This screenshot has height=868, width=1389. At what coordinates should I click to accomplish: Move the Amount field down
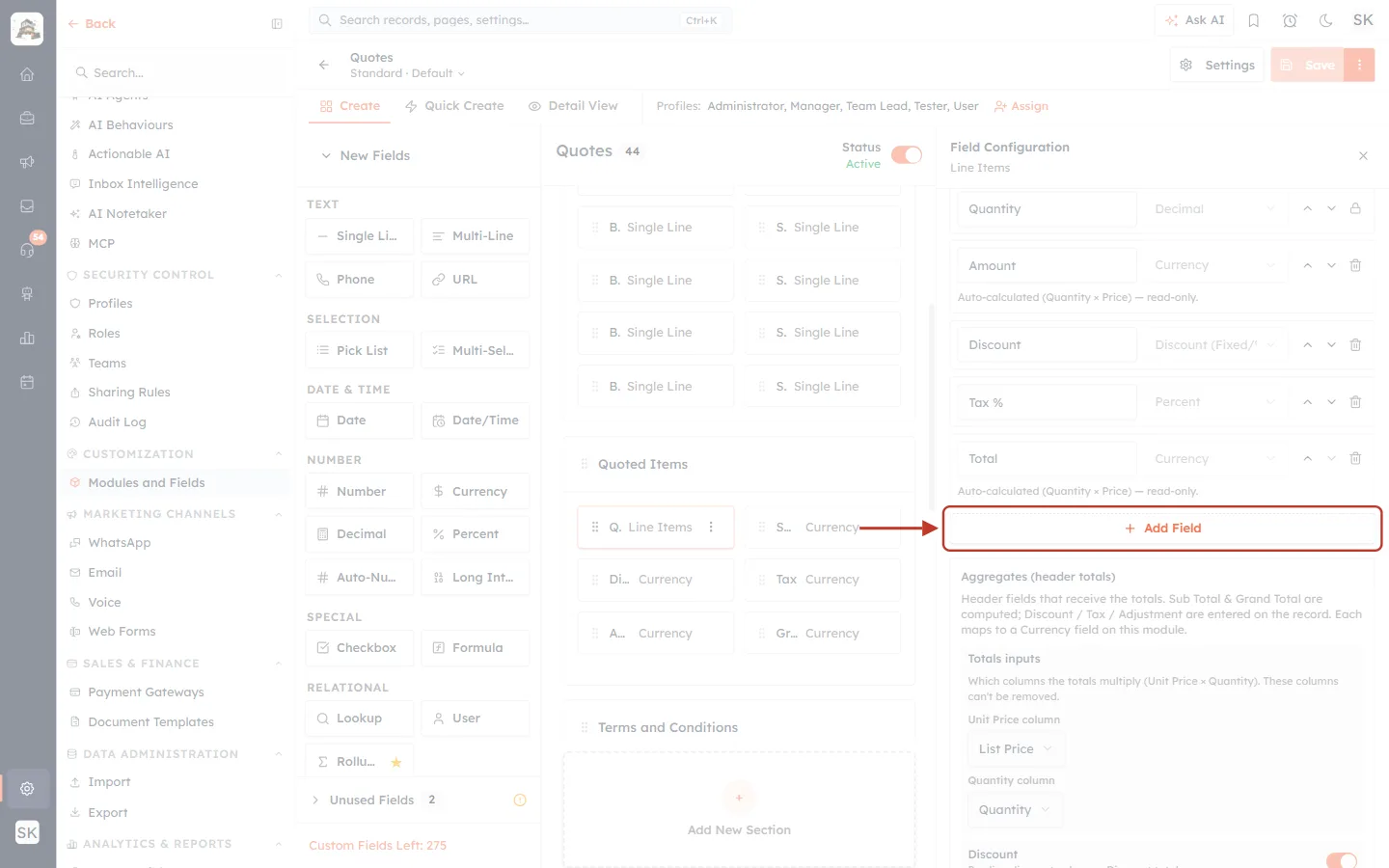(1331, 265)
